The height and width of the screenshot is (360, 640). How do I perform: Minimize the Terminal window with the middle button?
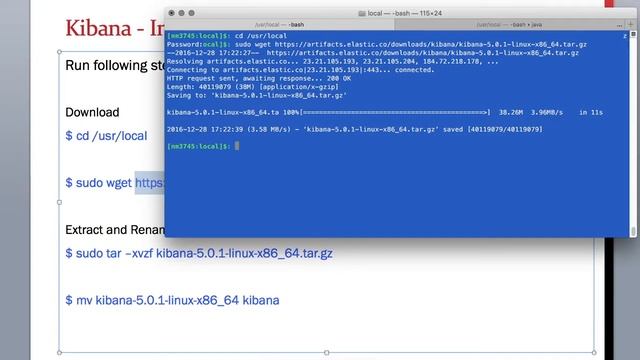pos(181,13)
